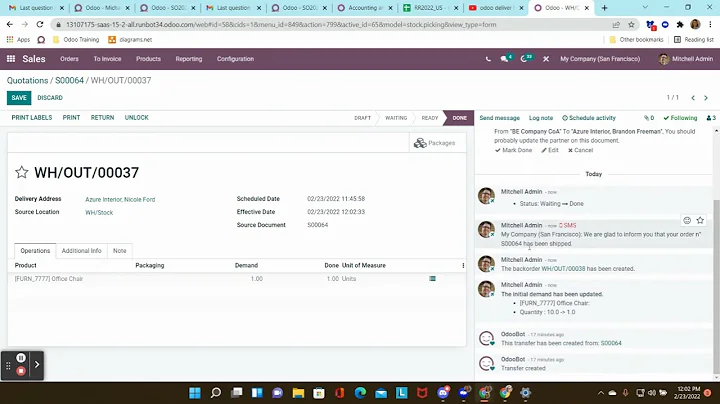Toggle the Following status
The width and height of the screenshot is (720, 404).
pos(680,118)
